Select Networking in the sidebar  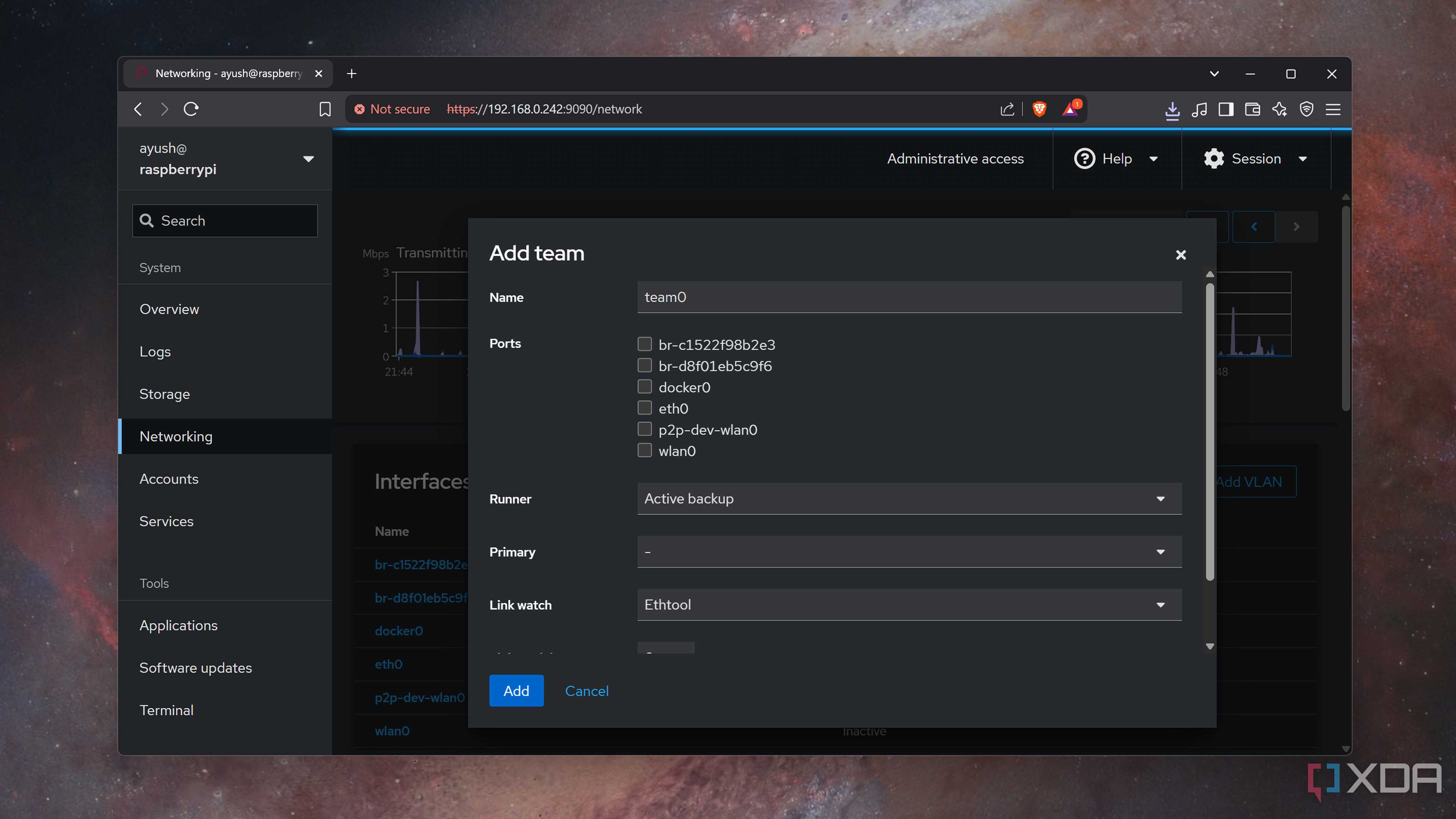pyautogui.click(x=225, y=436)
